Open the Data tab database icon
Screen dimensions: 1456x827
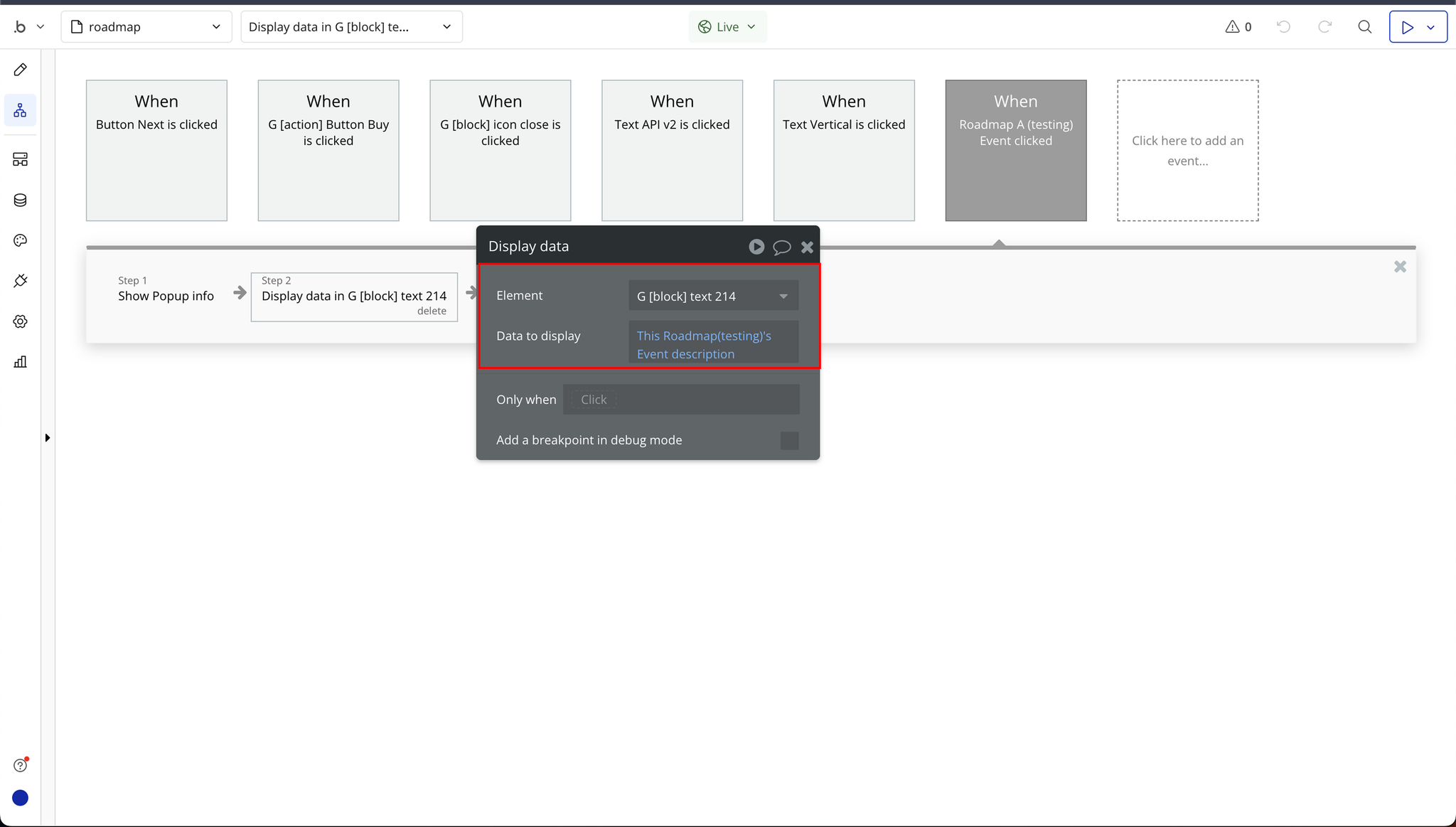(20, 201)
